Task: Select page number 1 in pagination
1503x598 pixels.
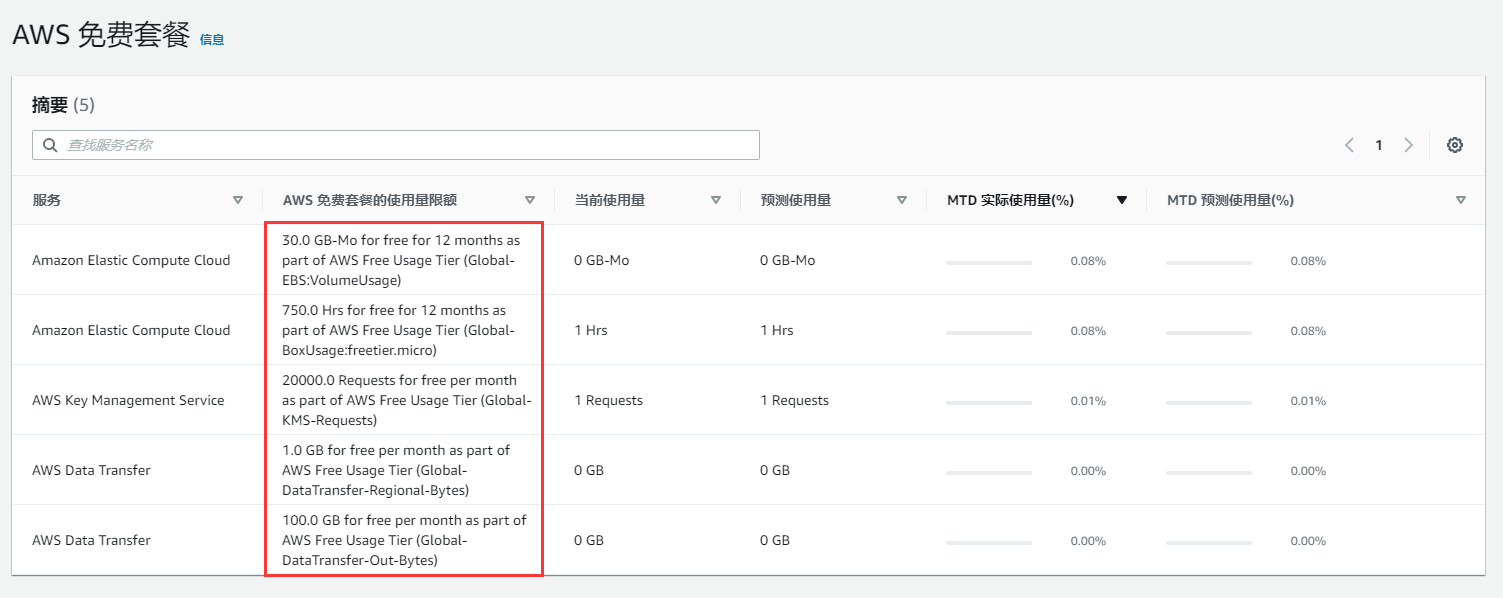Action: coord(1379,145)
